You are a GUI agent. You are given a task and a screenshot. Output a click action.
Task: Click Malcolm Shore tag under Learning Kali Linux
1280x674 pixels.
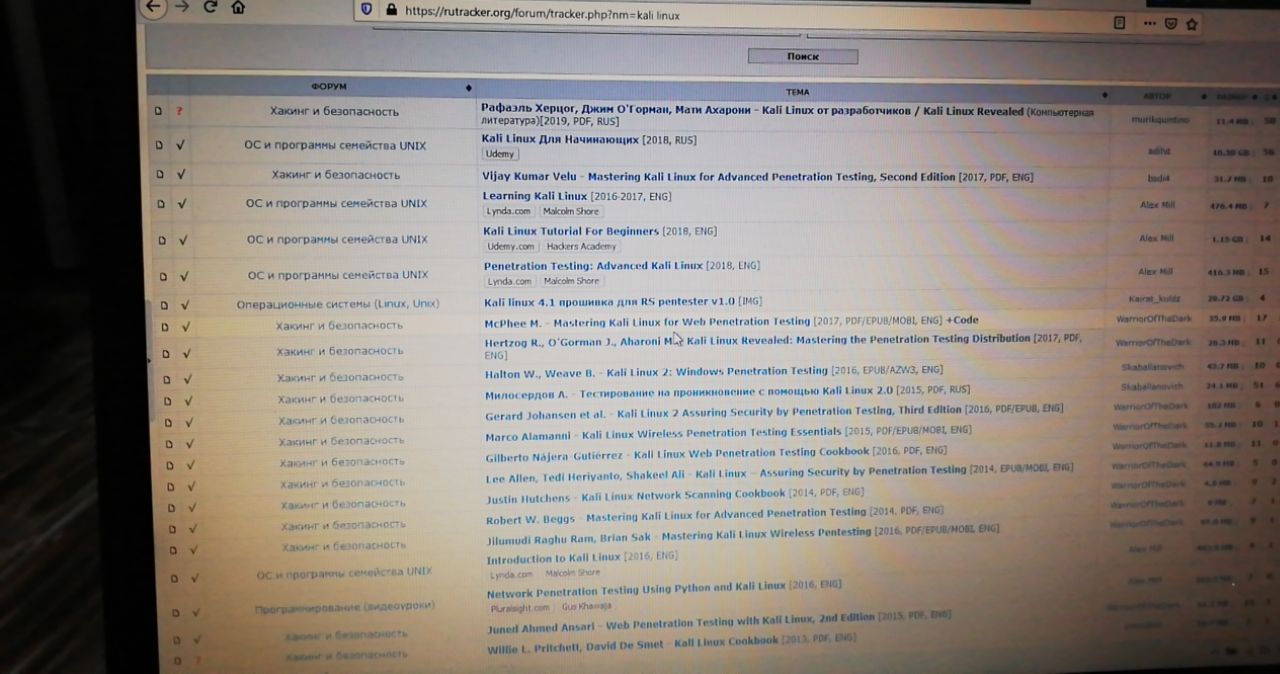[571, 211]
